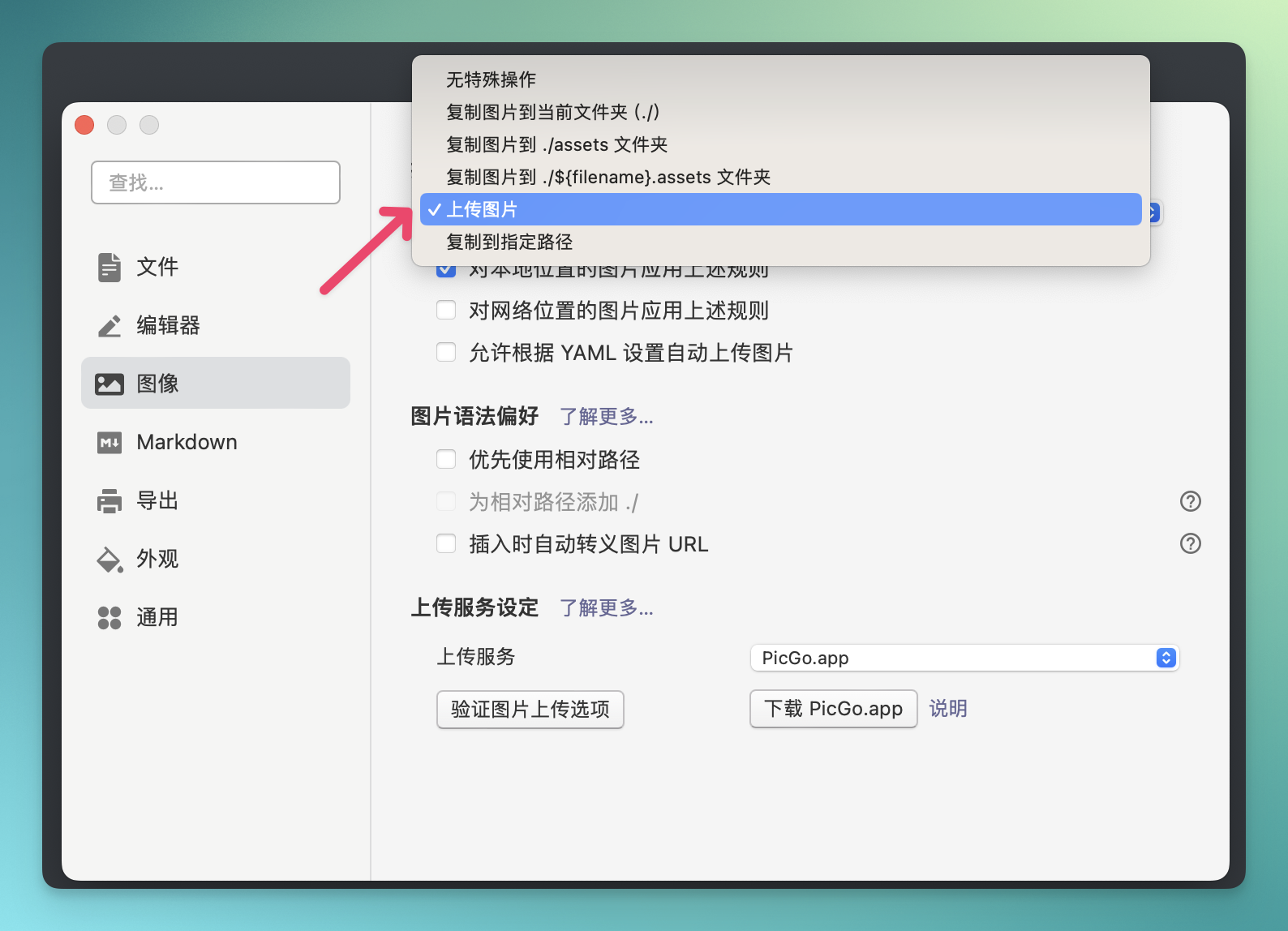Open the 说明 link

pos(948,709)
